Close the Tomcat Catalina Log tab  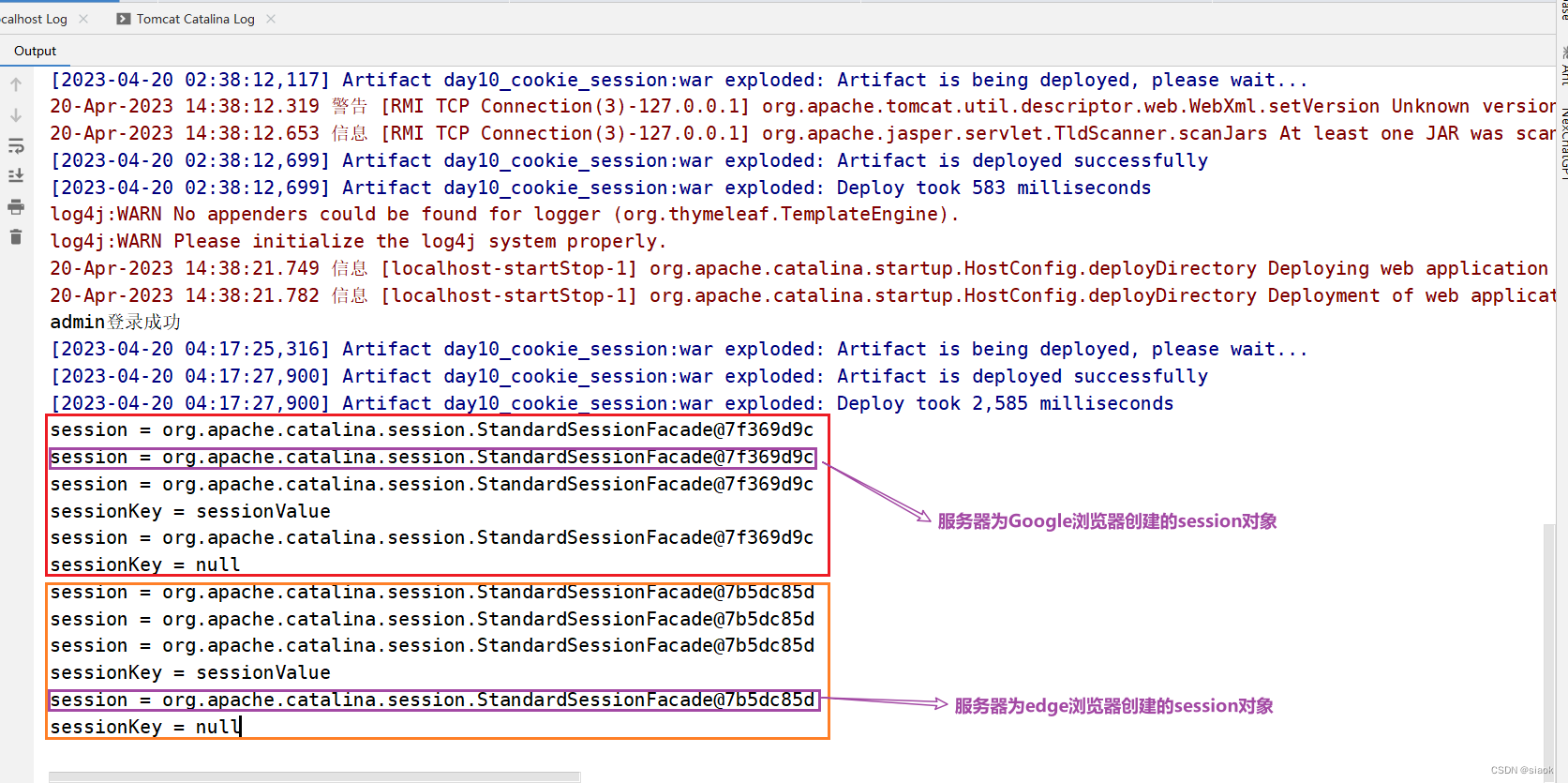click(271, 19)
